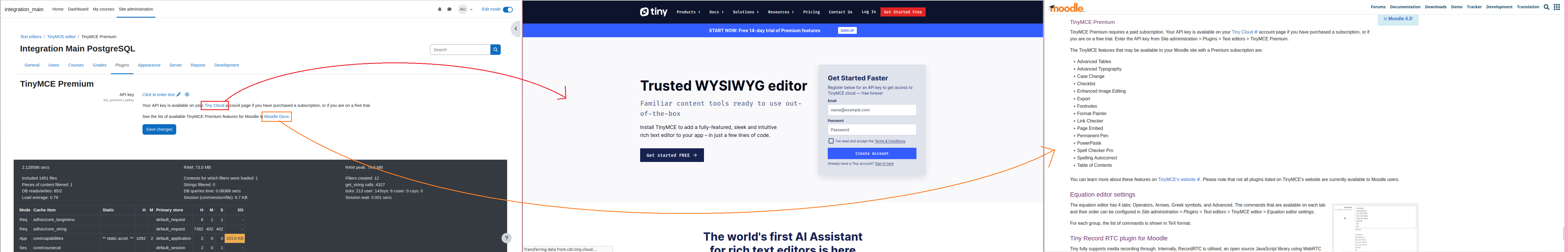Click Text editors breadcrumb link

click(30, 37)
